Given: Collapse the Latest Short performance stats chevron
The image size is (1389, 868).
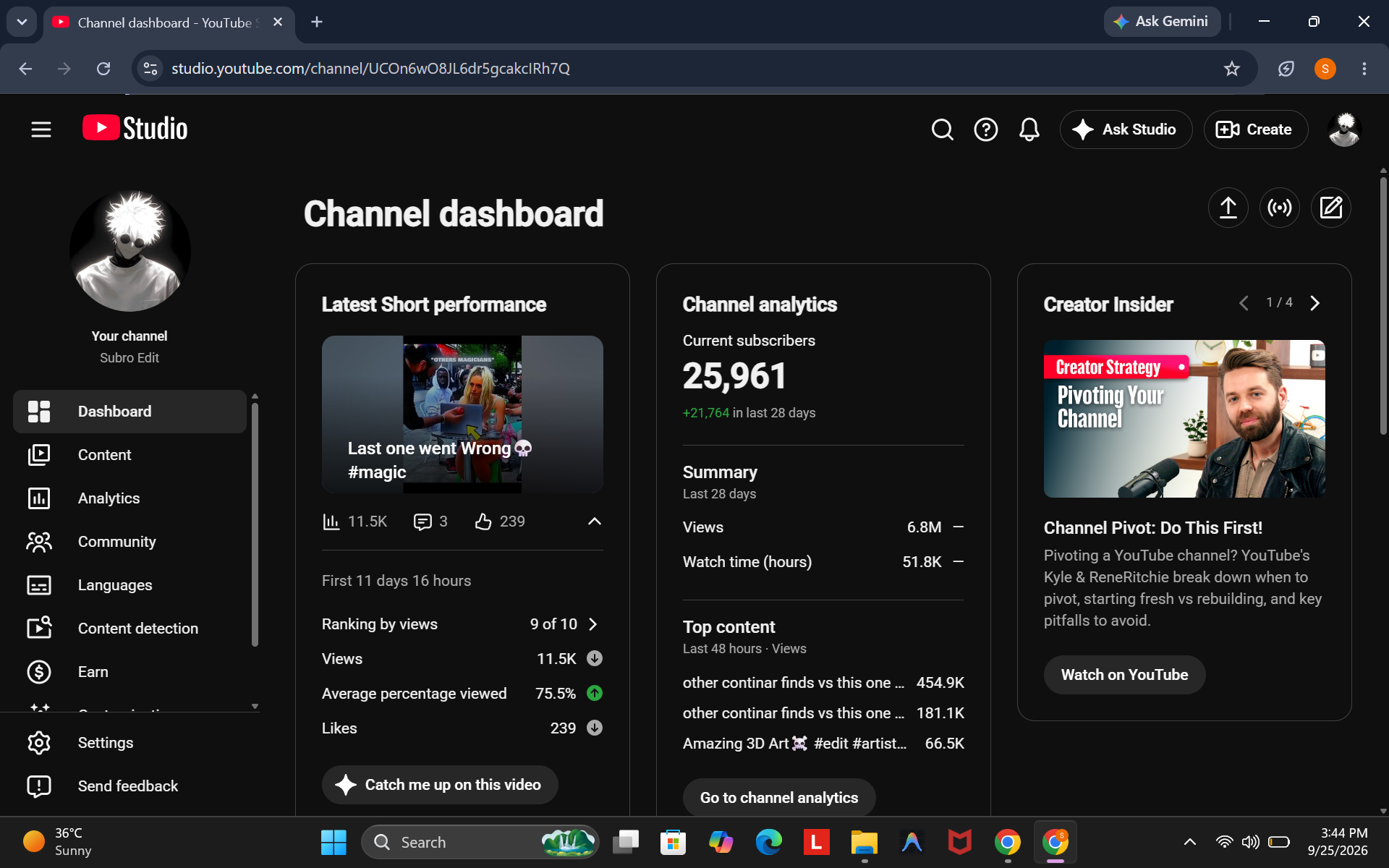Looking at the screenshot, I should pos(595,522).
